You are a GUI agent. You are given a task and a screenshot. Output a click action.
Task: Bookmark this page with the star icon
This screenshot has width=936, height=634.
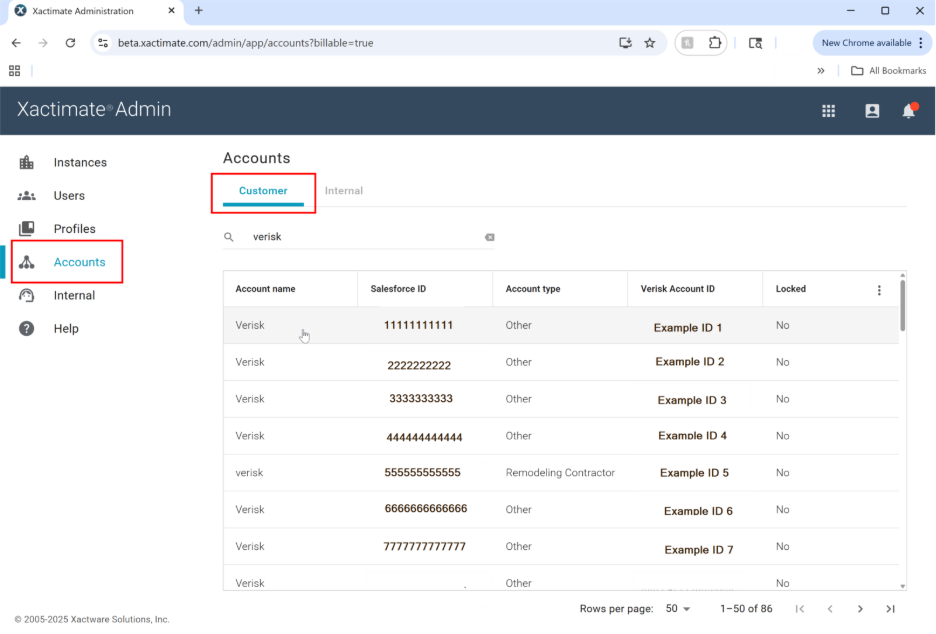coord(650,43)
